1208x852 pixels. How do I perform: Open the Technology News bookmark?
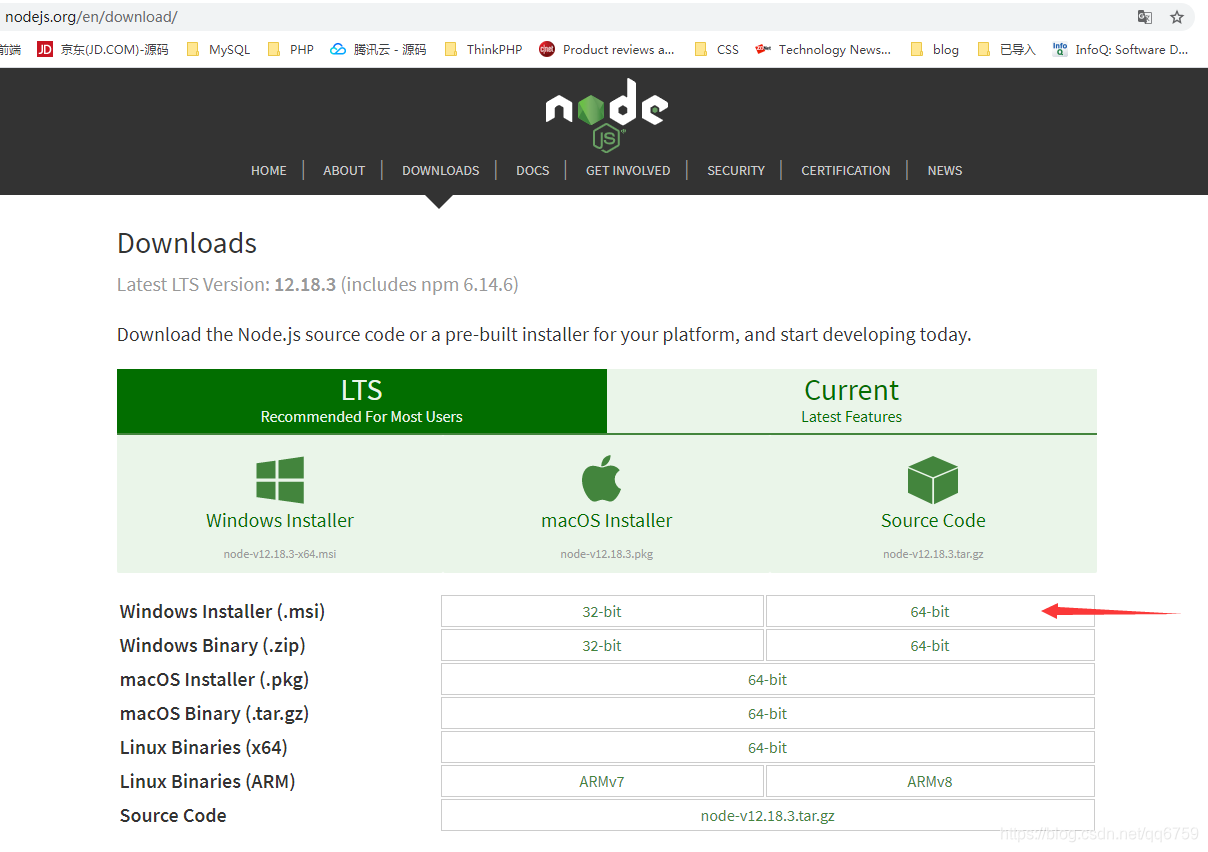pyautogui.click(x=823, y=49)
